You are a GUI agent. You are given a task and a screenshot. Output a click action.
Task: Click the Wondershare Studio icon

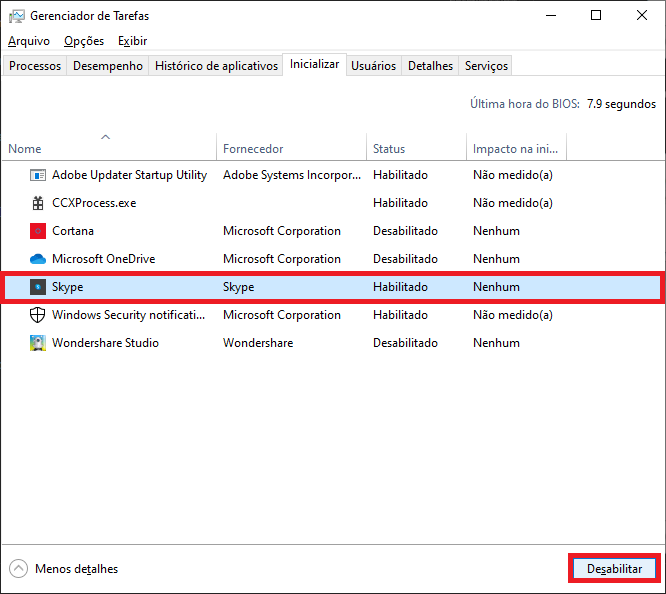pos(38,343)
